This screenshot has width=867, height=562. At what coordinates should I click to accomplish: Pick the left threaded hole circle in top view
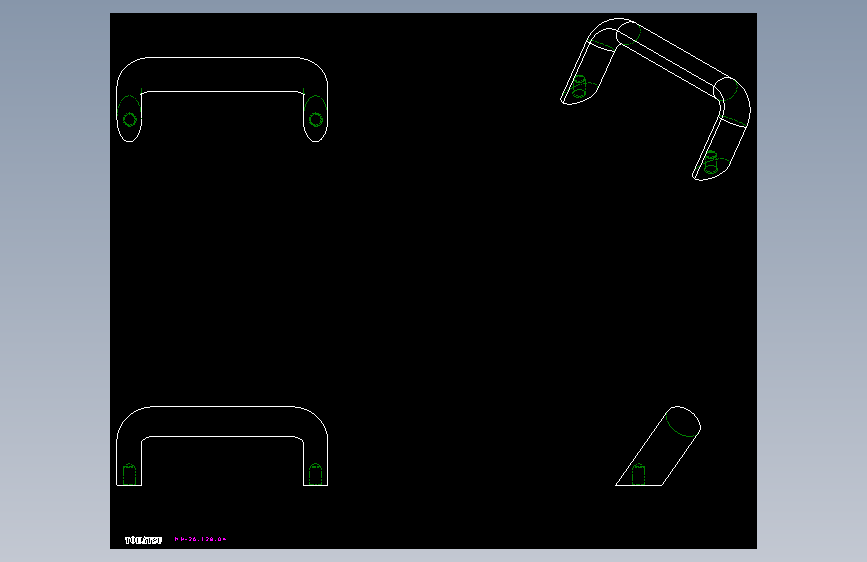[130, 119]
